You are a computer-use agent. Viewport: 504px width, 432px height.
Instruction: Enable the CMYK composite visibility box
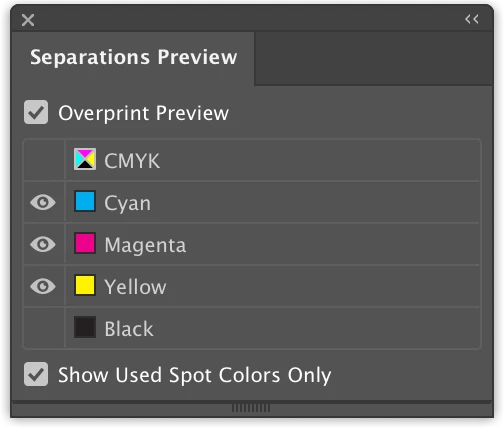[44, 160]
